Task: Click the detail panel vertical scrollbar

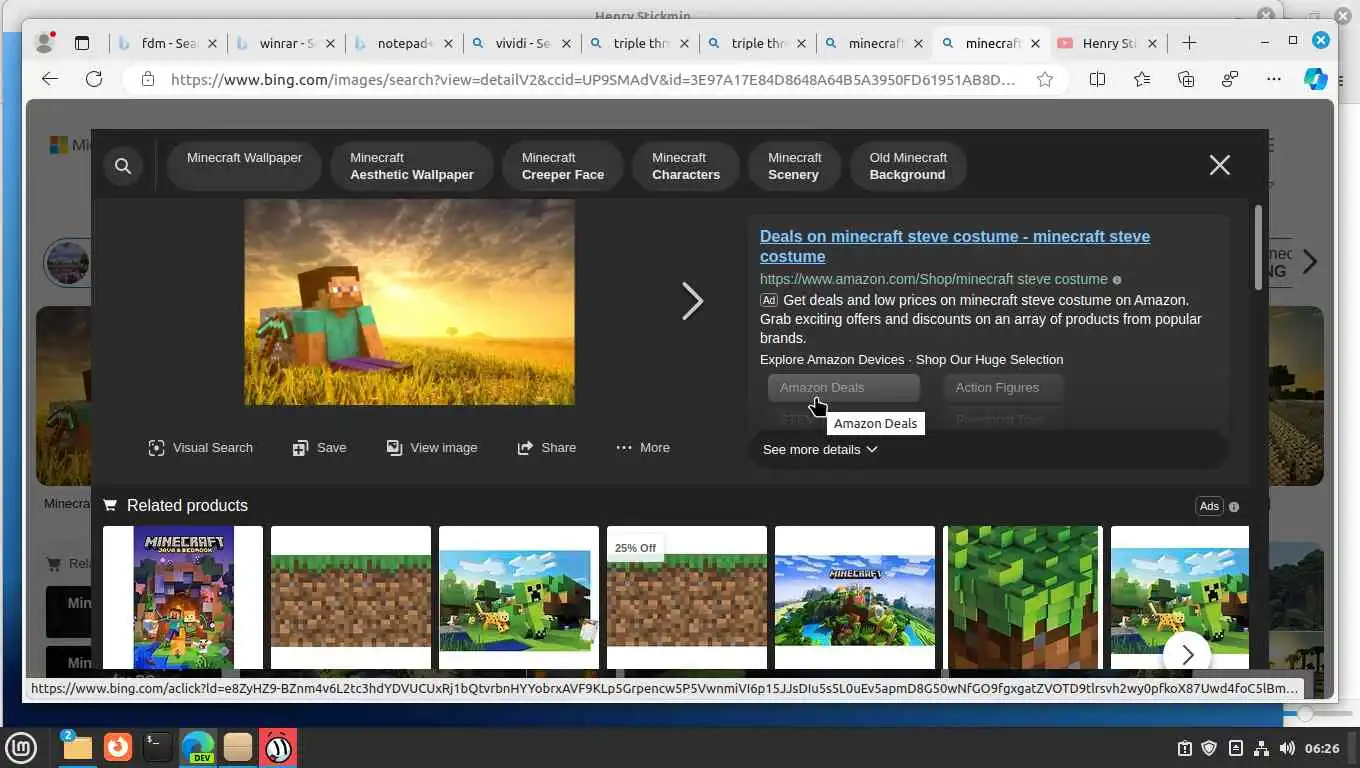Action: click(x=1258, y=247)
